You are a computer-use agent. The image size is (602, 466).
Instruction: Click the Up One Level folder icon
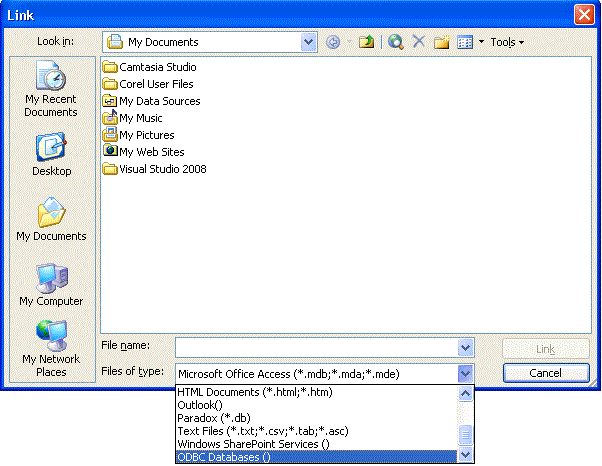pos(367,42)
